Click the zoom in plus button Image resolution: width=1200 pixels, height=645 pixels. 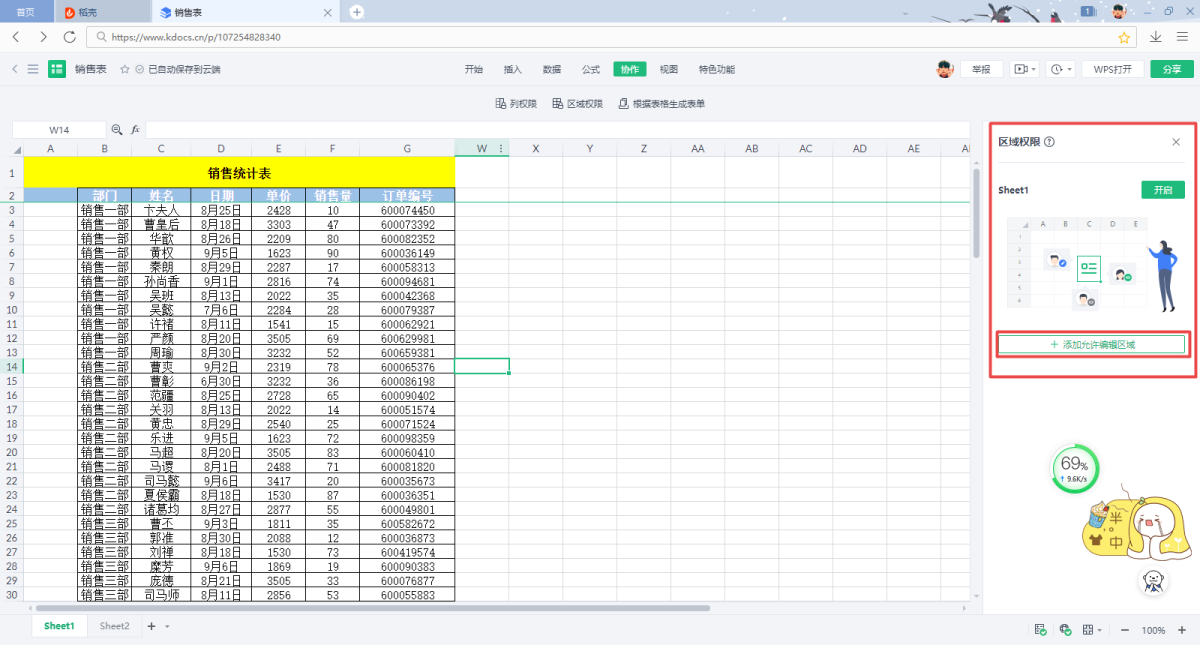[x=1181, y=630]
